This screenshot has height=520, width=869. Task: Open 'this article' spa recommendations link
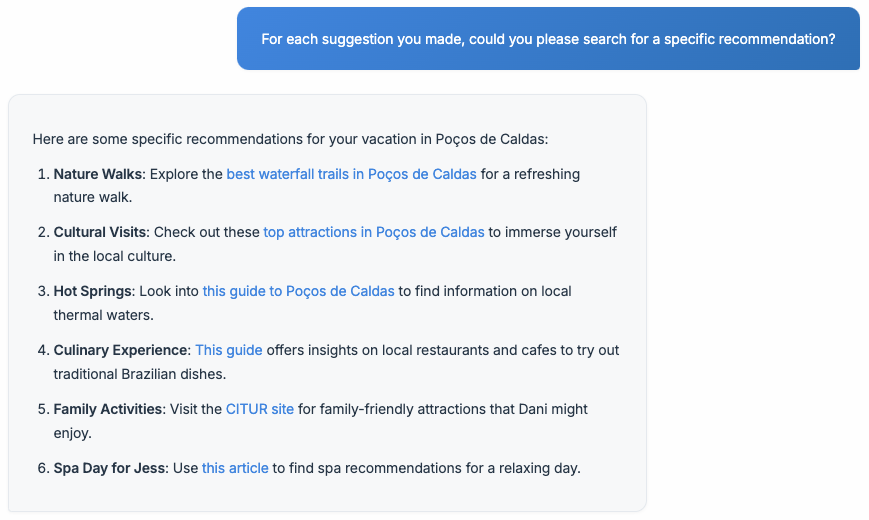[x=235, y=468]
